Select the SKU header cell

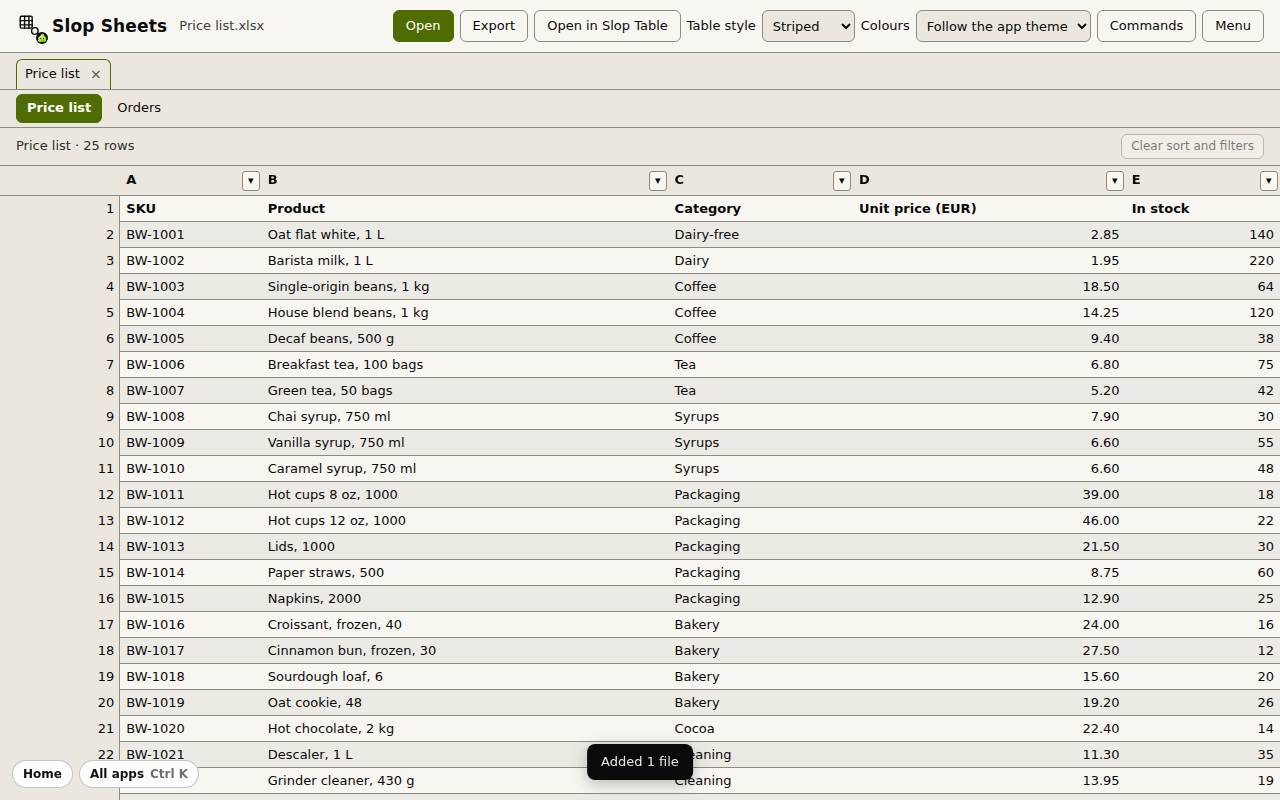tap(191, 209)
